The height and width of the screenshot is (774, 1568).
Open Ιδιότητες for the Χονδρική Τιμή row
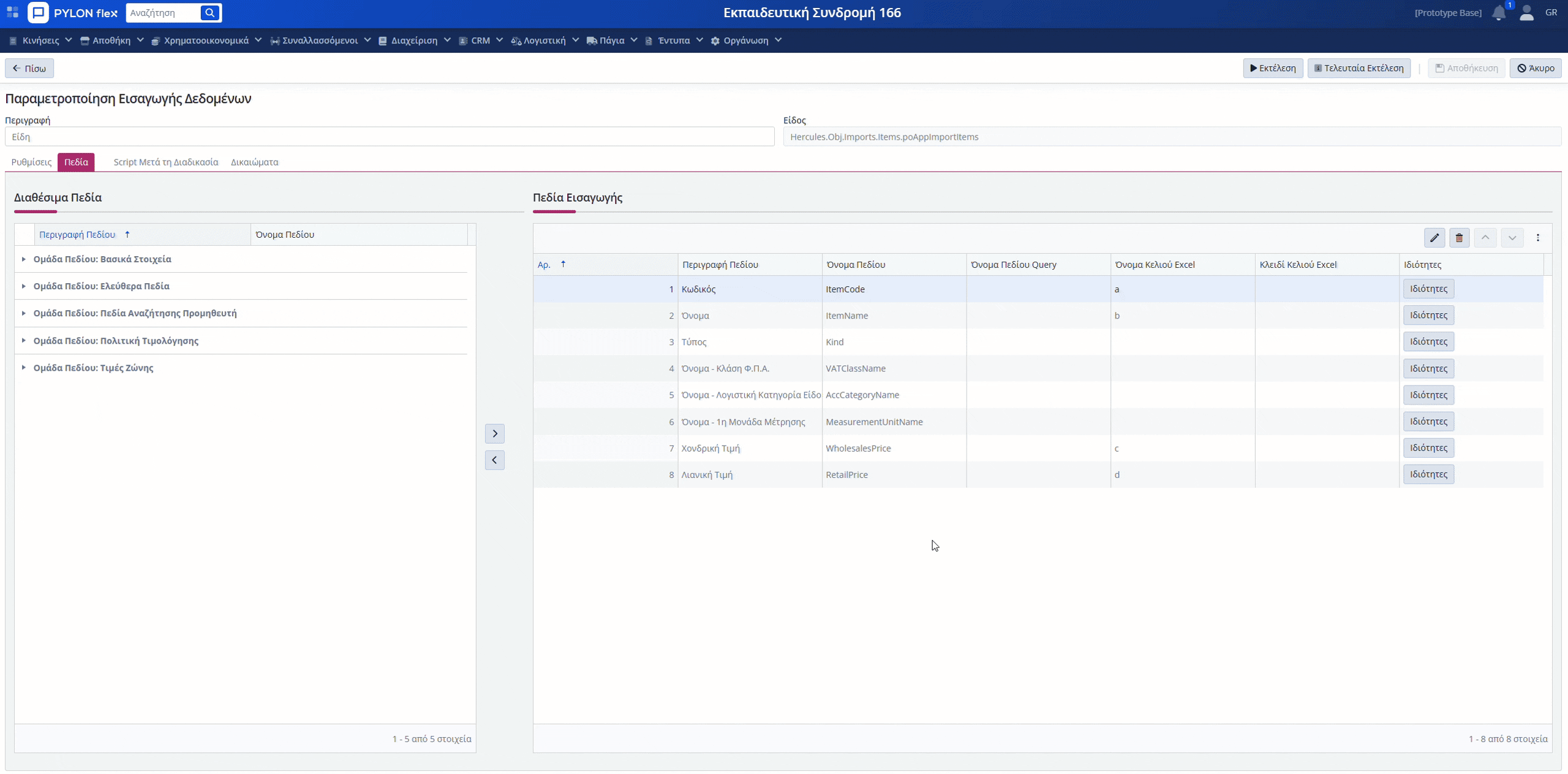point(1428,447)
